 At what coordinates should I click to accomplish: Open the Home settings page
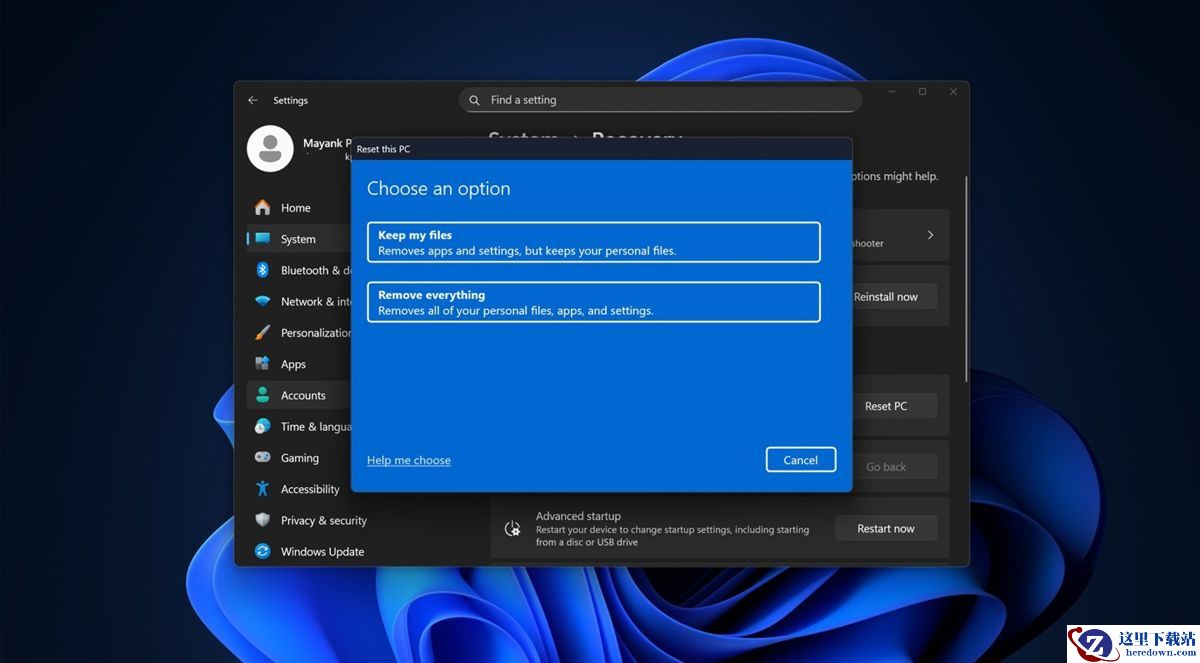(x=298, y=207)
